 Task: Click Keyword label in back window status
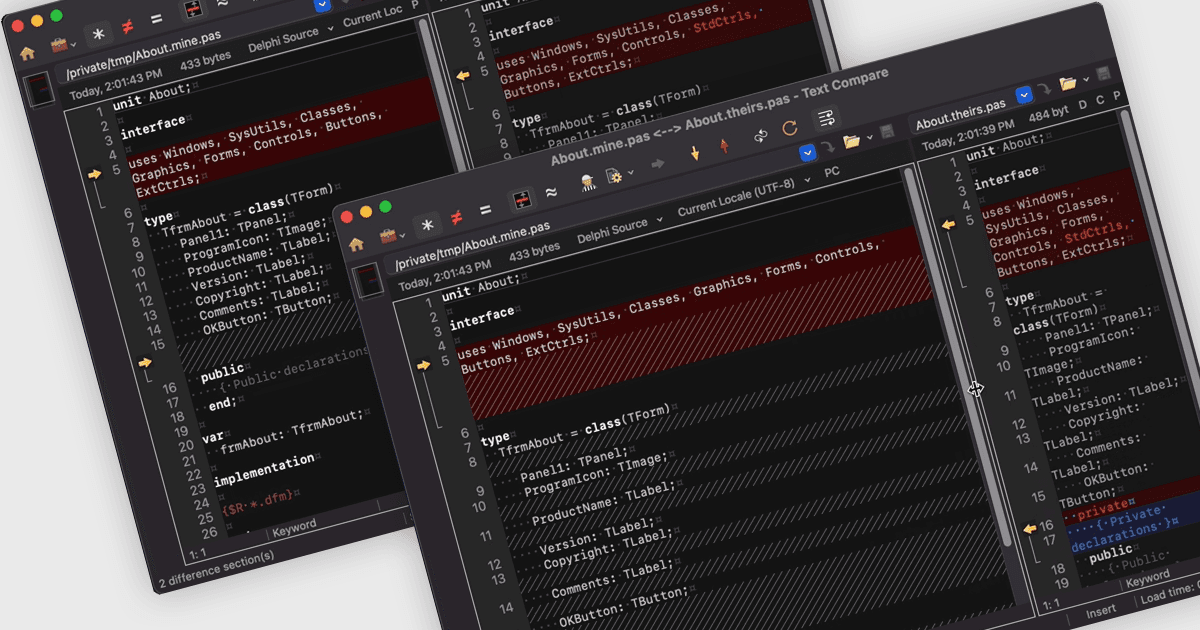294,525
